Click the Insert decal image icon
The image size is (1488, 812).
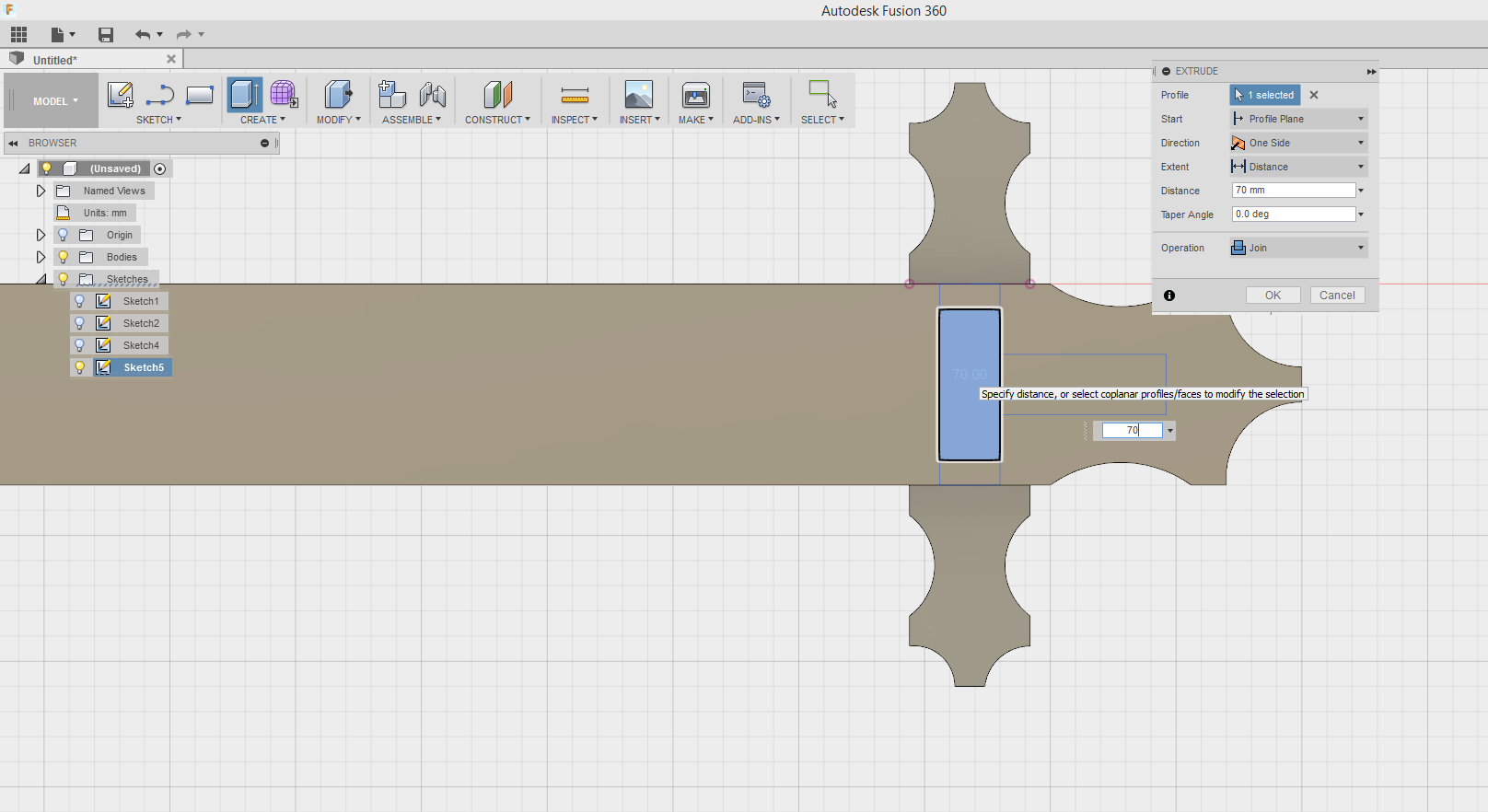coord(639,95)
